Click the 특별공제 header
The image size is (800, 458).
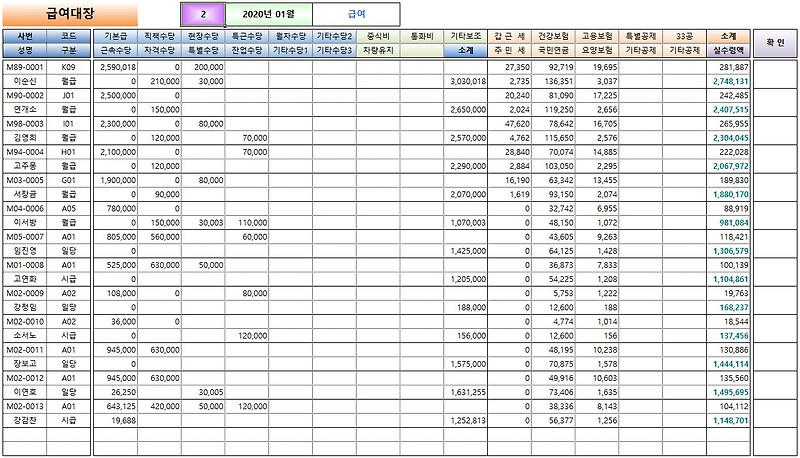point(641,36)
